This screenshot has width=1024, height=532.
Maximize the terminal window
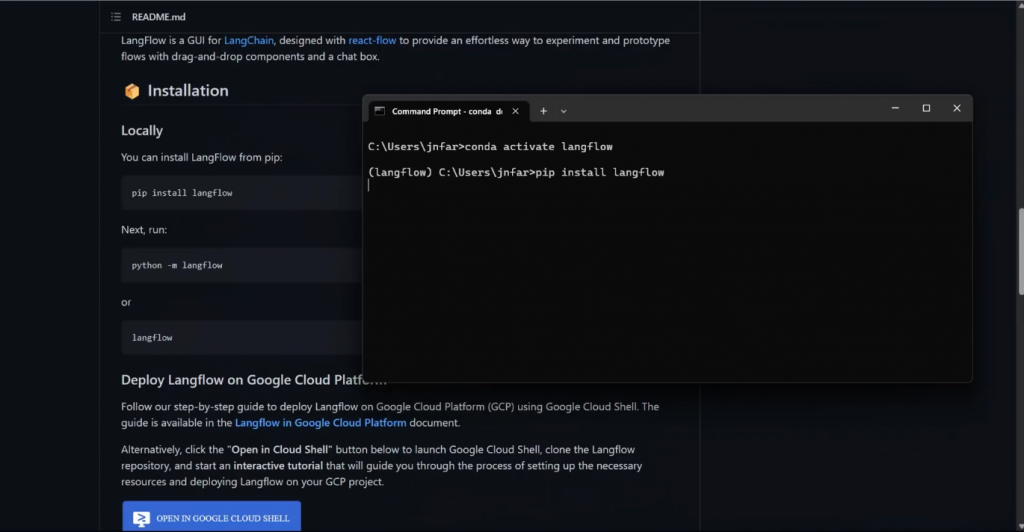[x=926, y=108]
